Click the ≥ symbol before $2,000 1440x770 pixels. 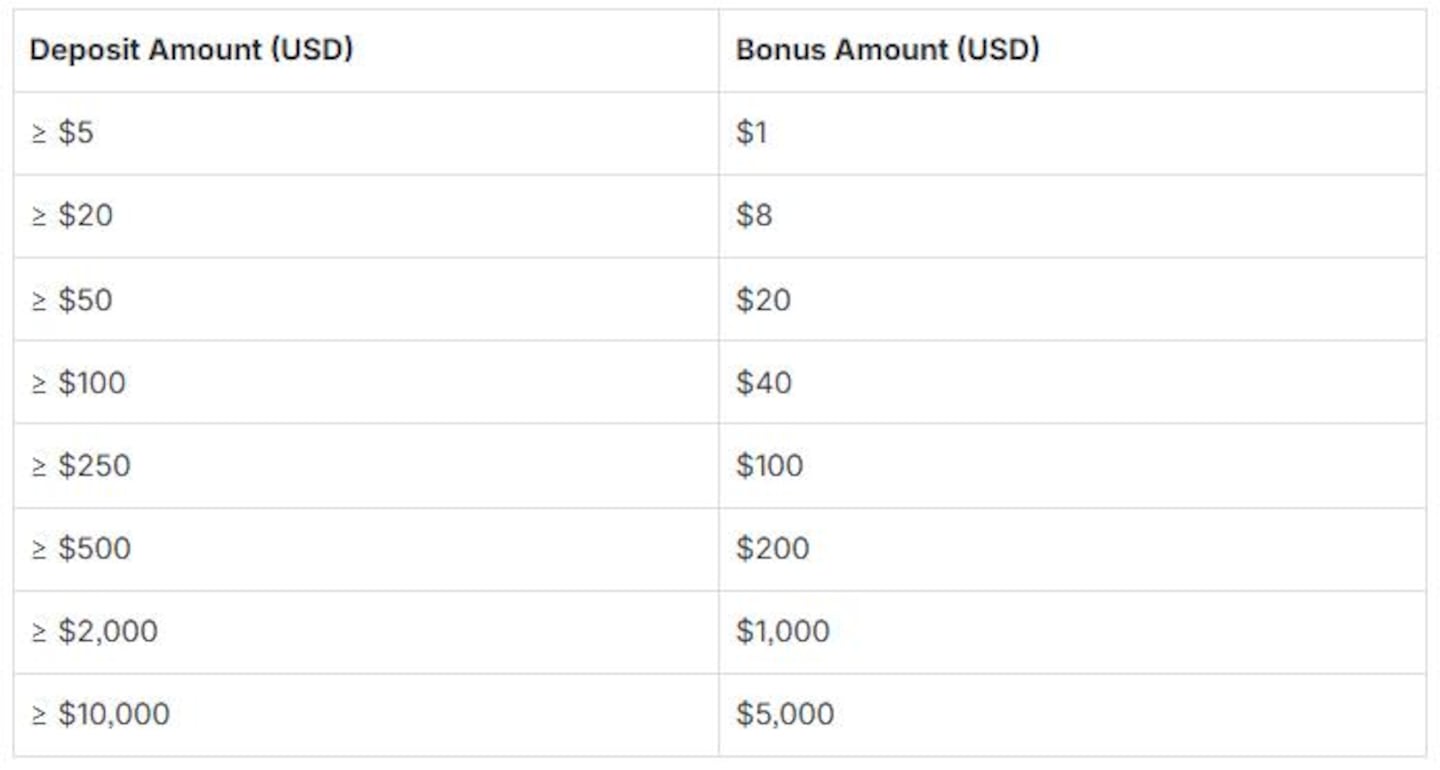click(x=39, y=632)
